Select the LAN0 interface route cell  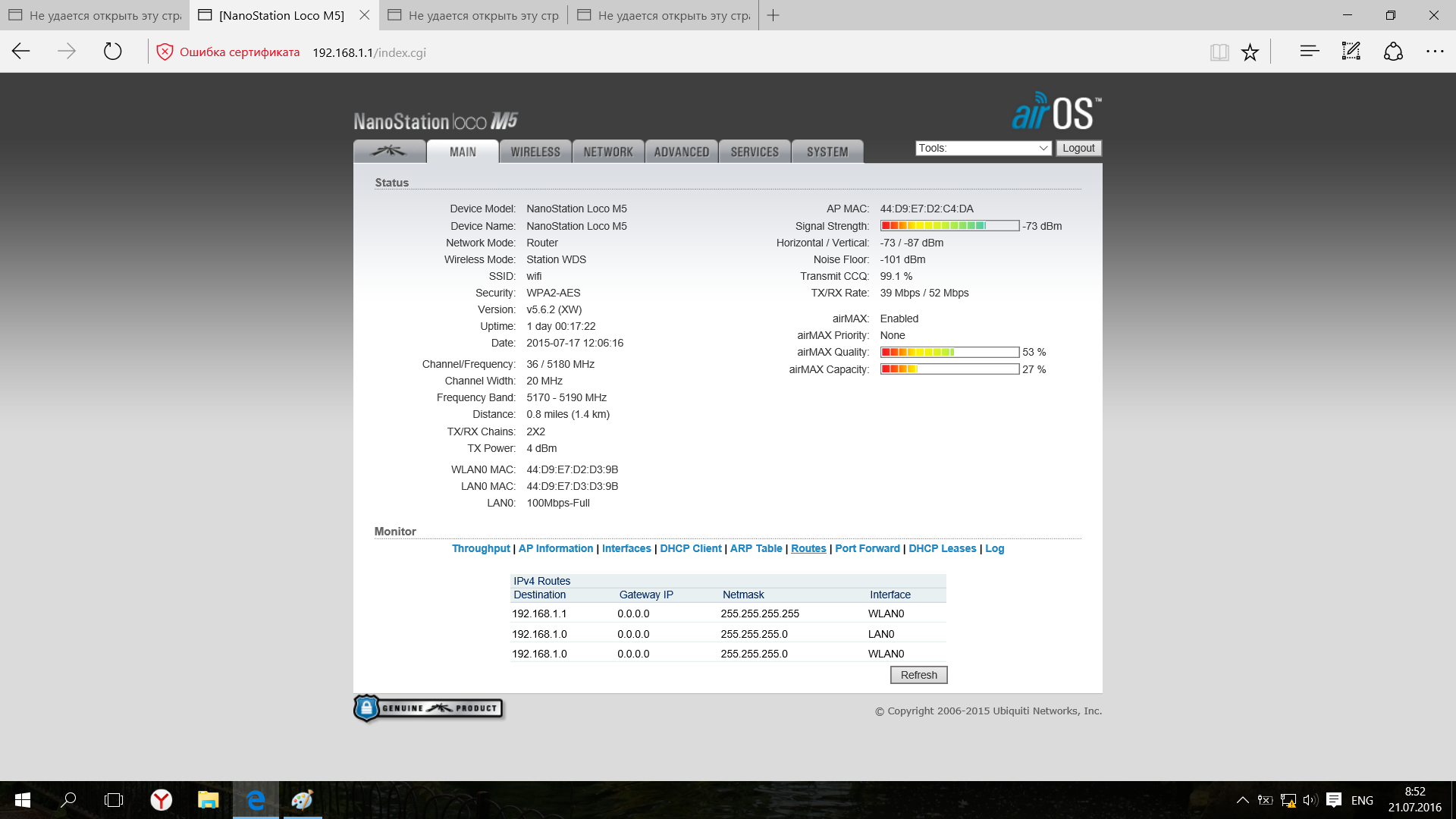(x=881, y=634)
